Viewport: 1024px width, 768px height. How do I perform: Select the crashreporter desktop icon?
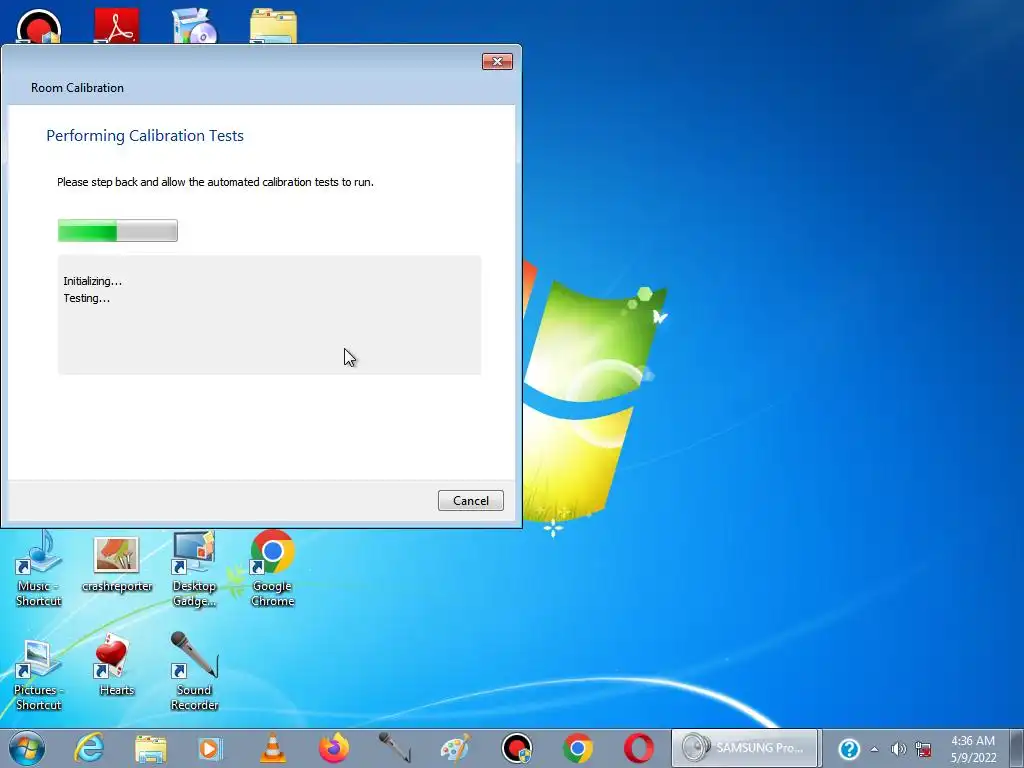tap(116, 566)
